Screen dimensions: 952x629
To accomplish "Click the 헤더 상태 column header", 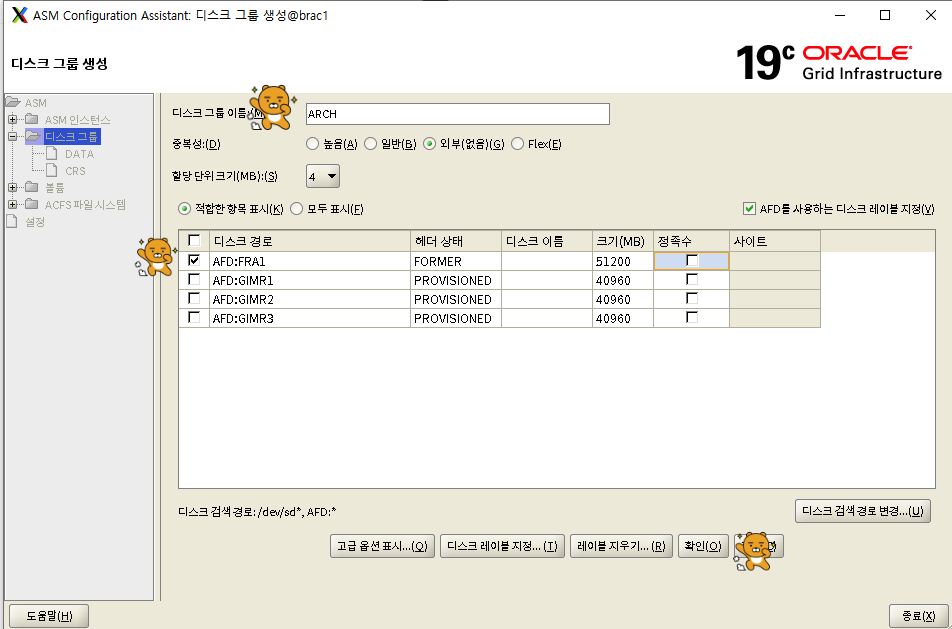I will pyautogui.click(x=456, y=241).
